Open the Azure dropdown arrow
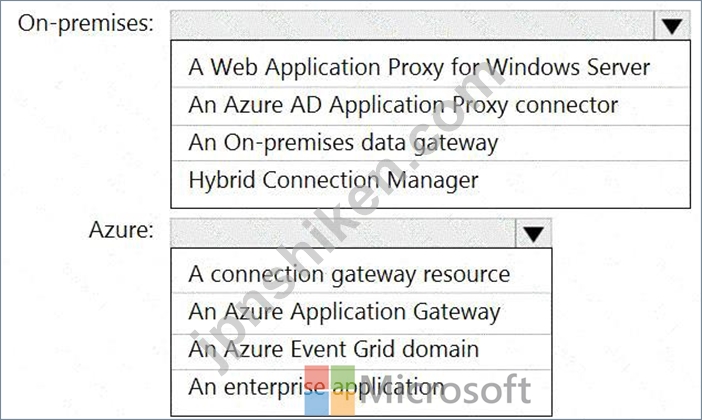The width and height of the screenshot is (702, 420). [x=533, y=233]
